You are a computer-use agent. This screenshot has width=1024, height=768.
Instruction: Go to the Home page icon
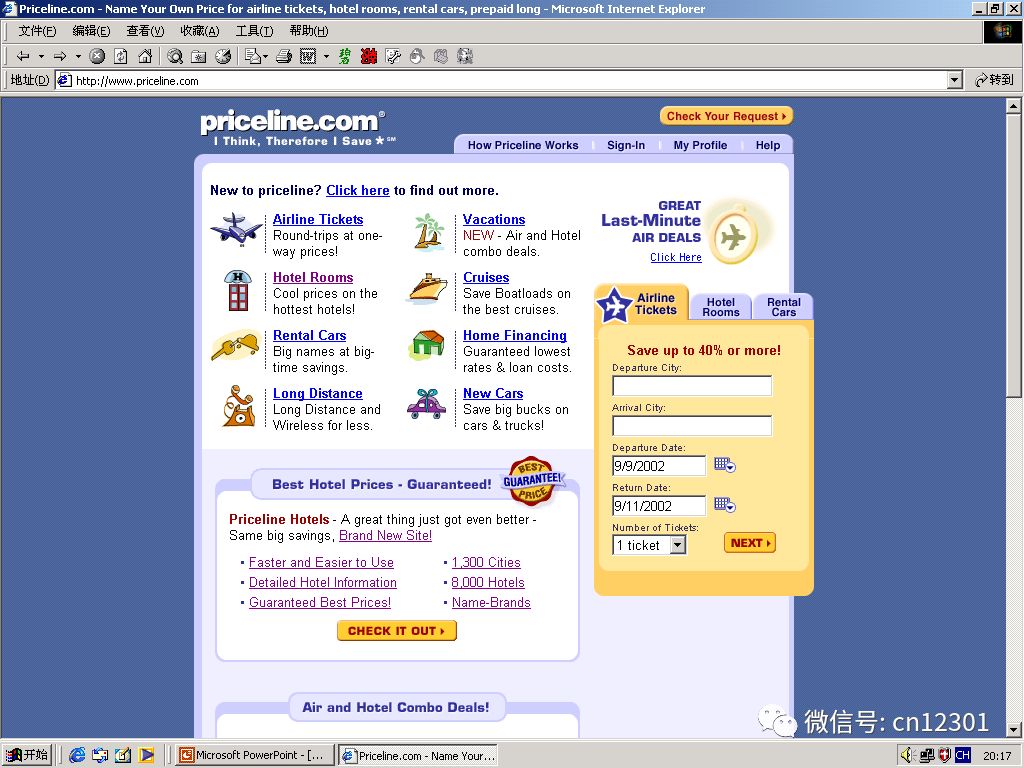coord(145,57)
